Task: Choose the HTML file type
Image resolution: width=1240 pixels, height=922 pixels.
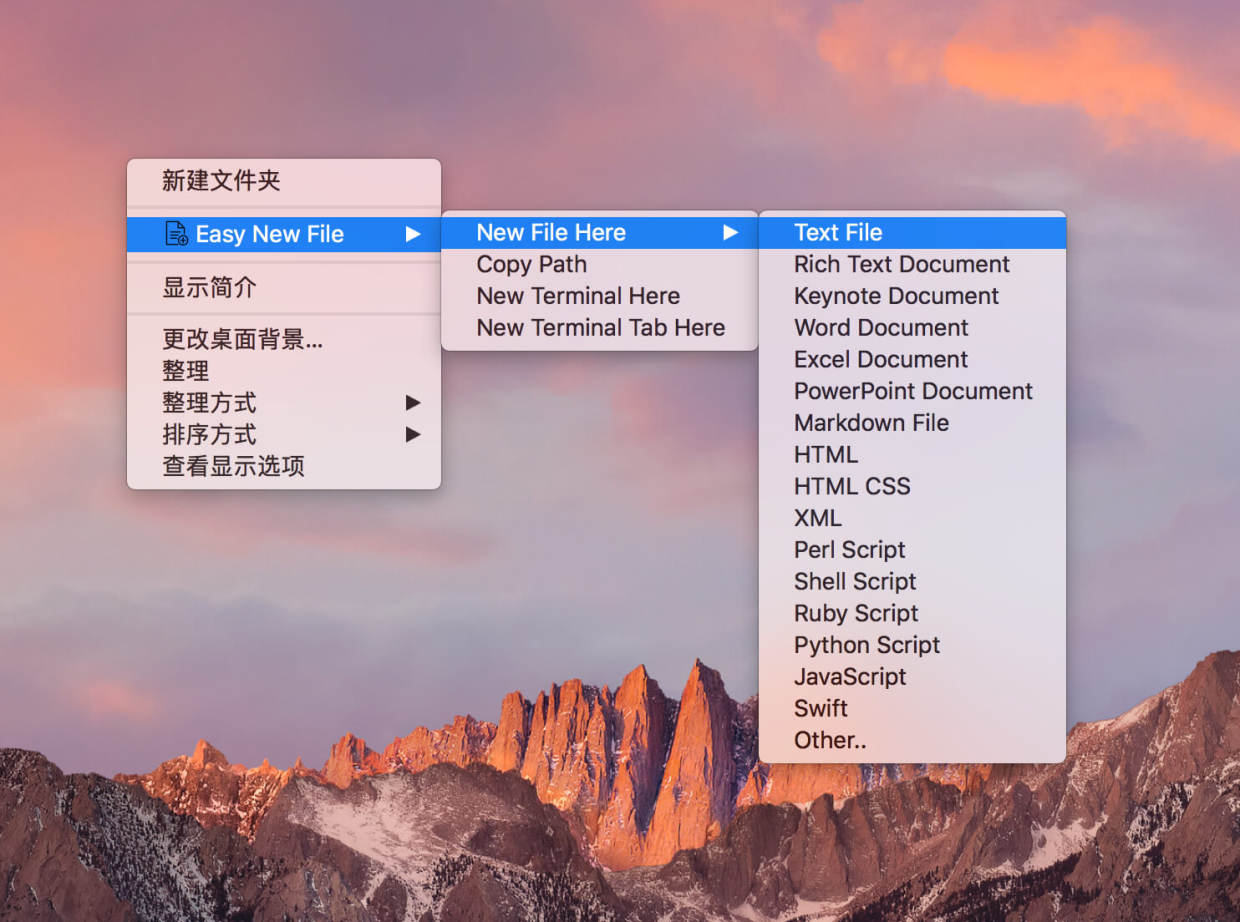Action: pyautogui.click(x=912, y=455)
